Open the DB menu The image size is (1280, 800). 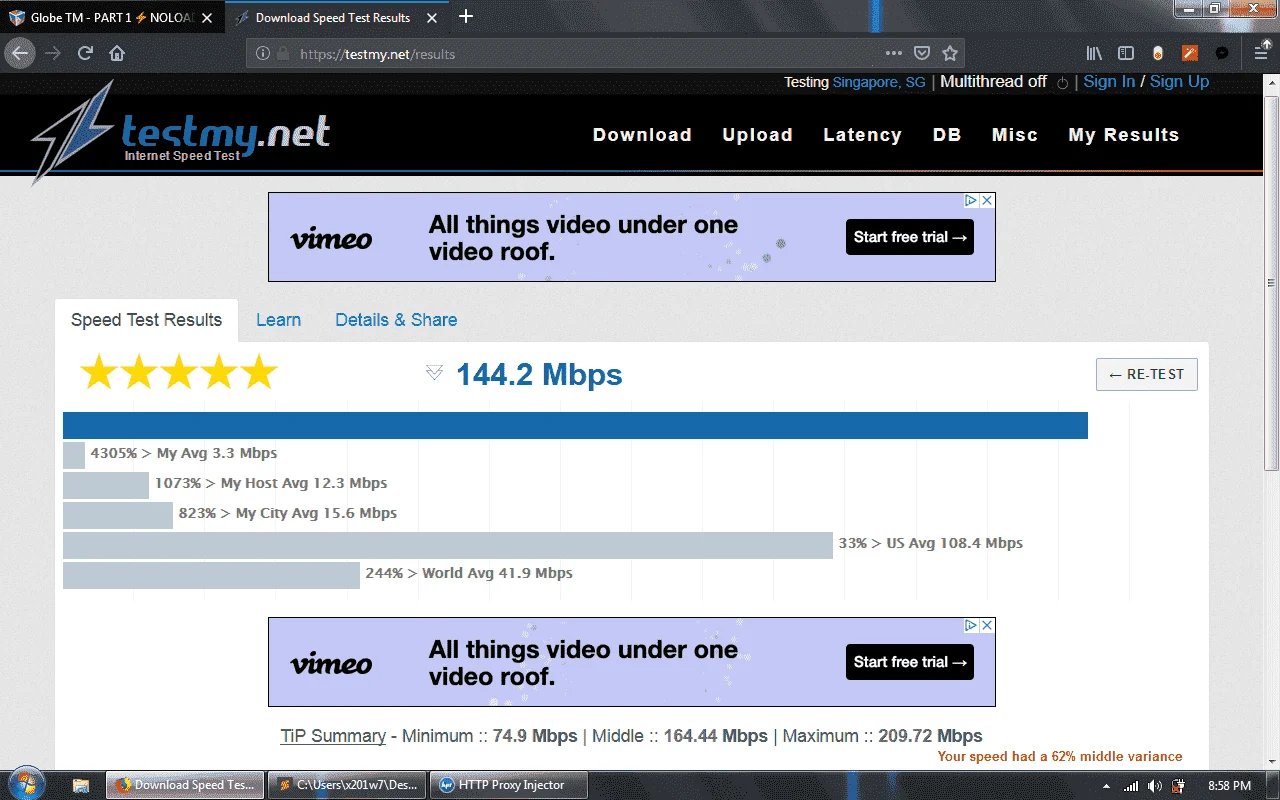click(947, 135)
